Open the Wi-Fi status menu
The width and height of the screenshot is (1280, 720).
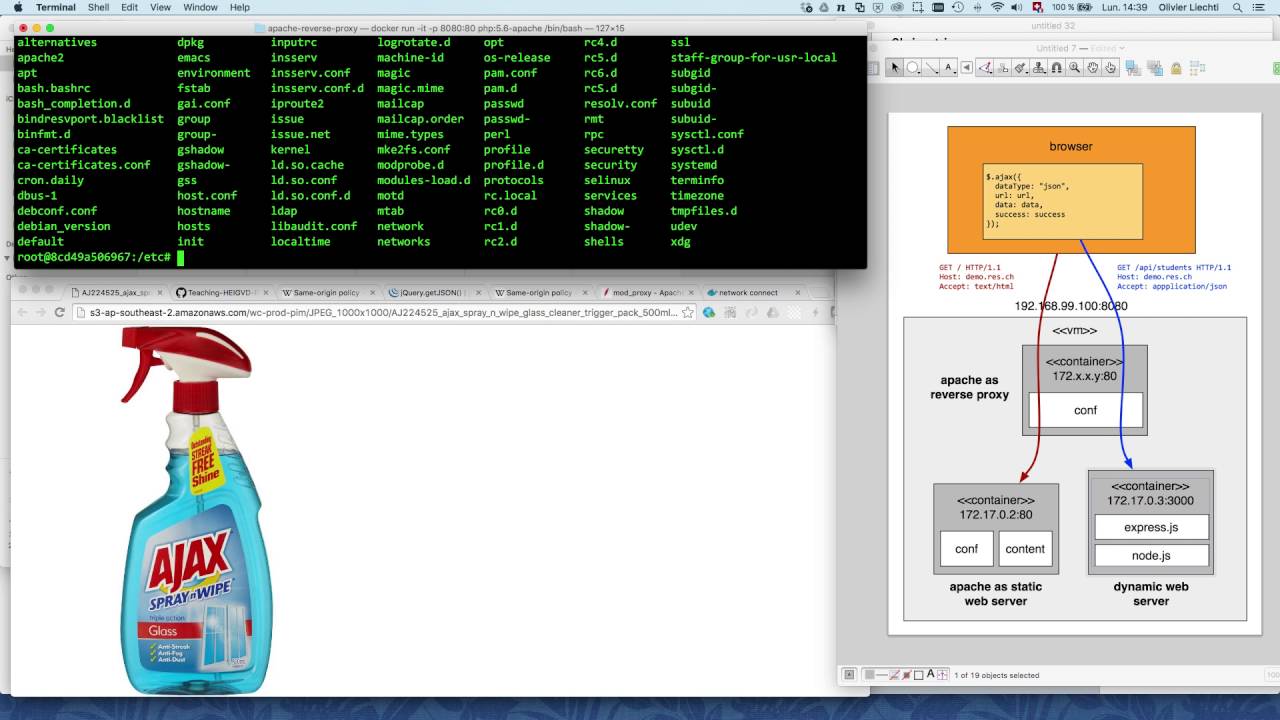coord(997,7)
